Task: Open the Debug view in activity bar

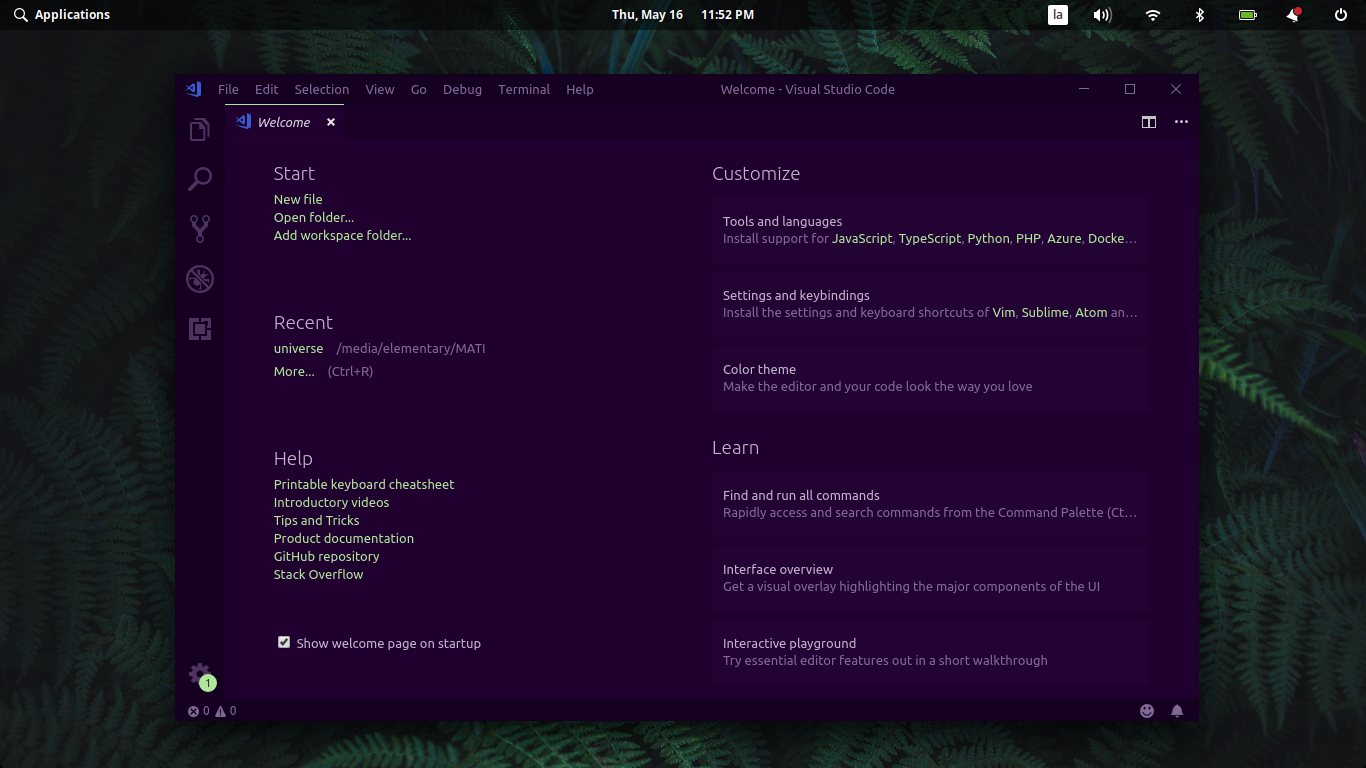Action: click(x=200, y=279)
